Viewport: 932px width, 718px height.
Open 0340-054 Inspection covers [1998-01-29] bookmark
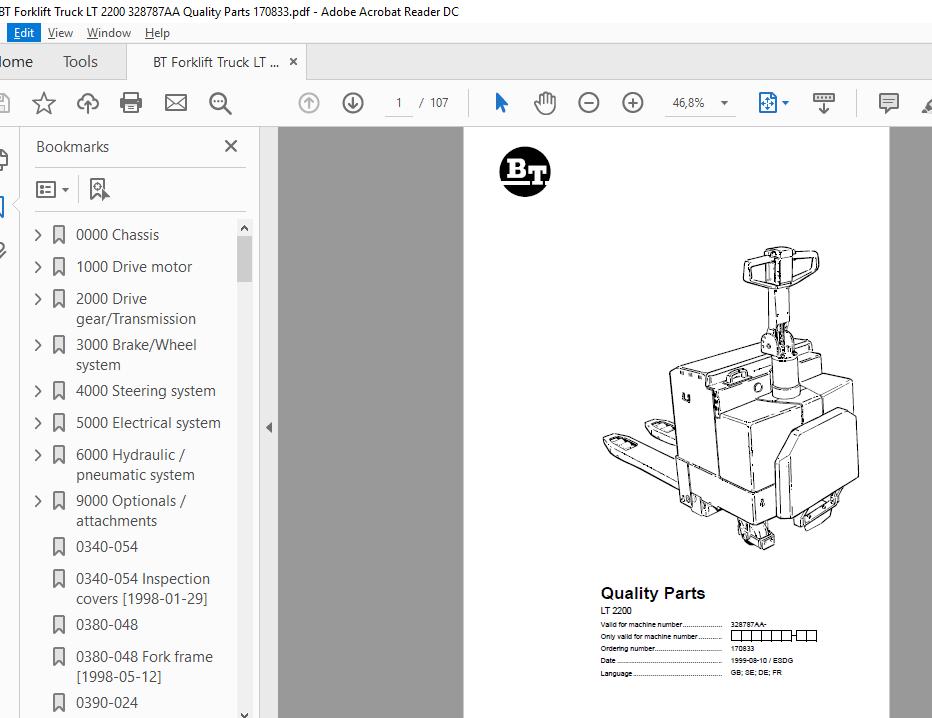[143, 588]
